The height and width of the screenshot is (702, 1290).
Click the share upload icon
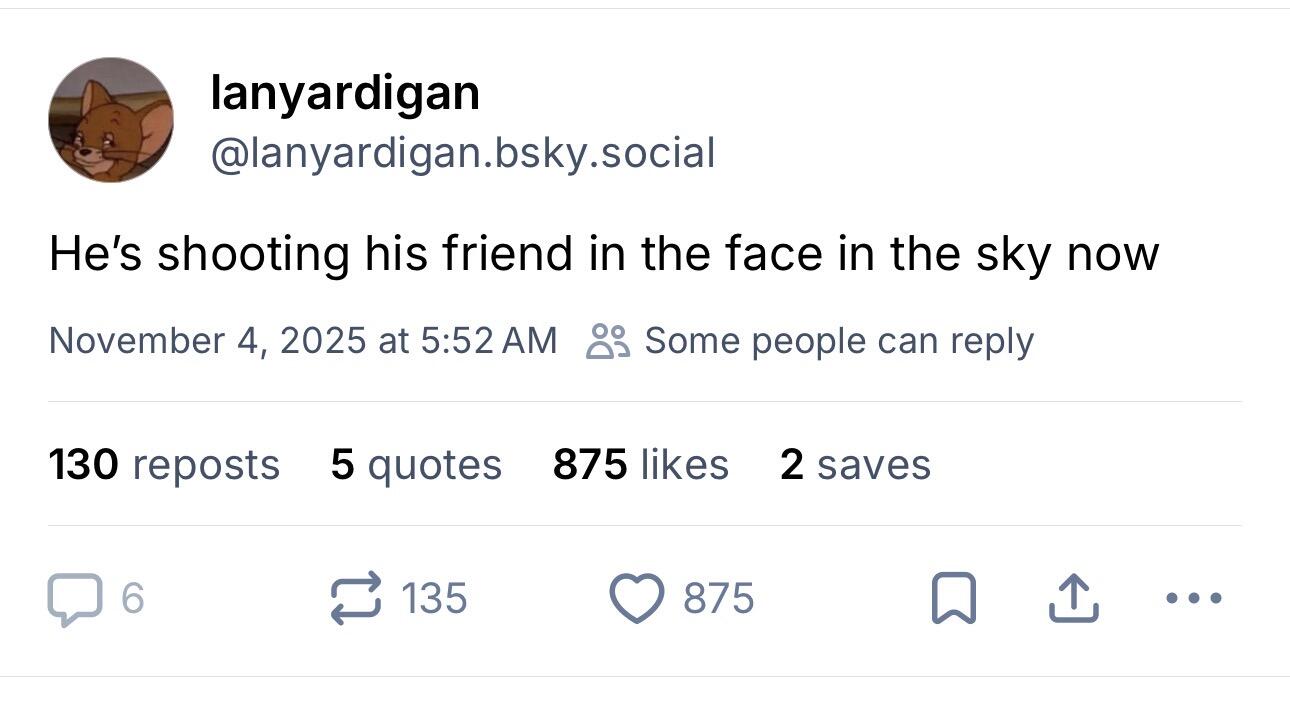point(1073,599)
